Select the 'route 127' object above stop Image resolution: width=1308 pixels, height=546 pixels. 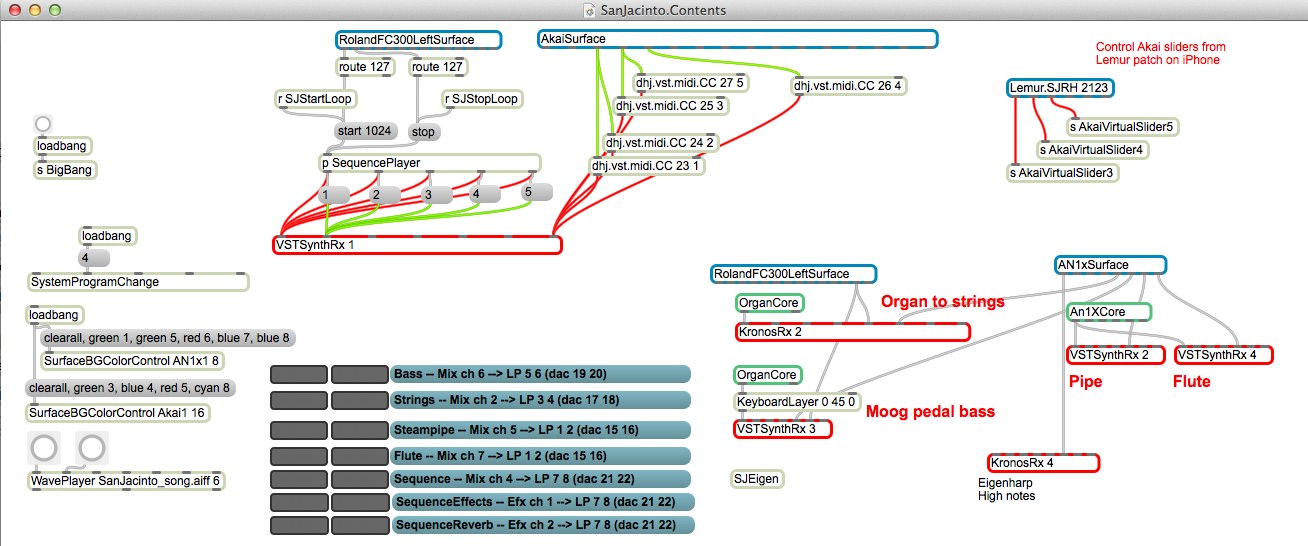[438, 68]
